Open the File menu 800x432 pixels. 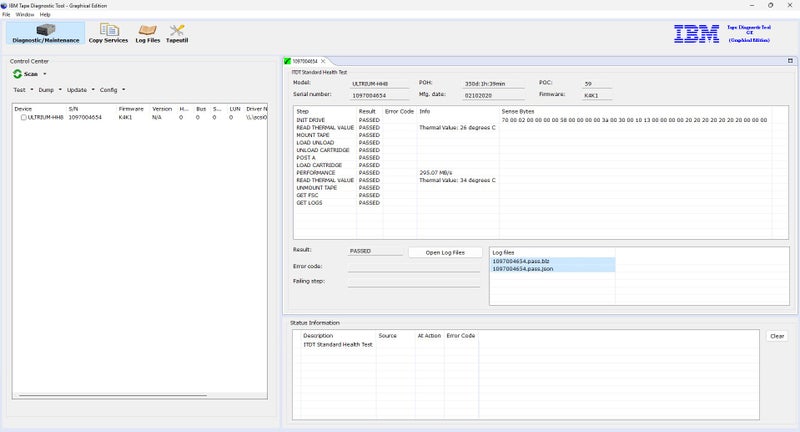coord(6,15)
